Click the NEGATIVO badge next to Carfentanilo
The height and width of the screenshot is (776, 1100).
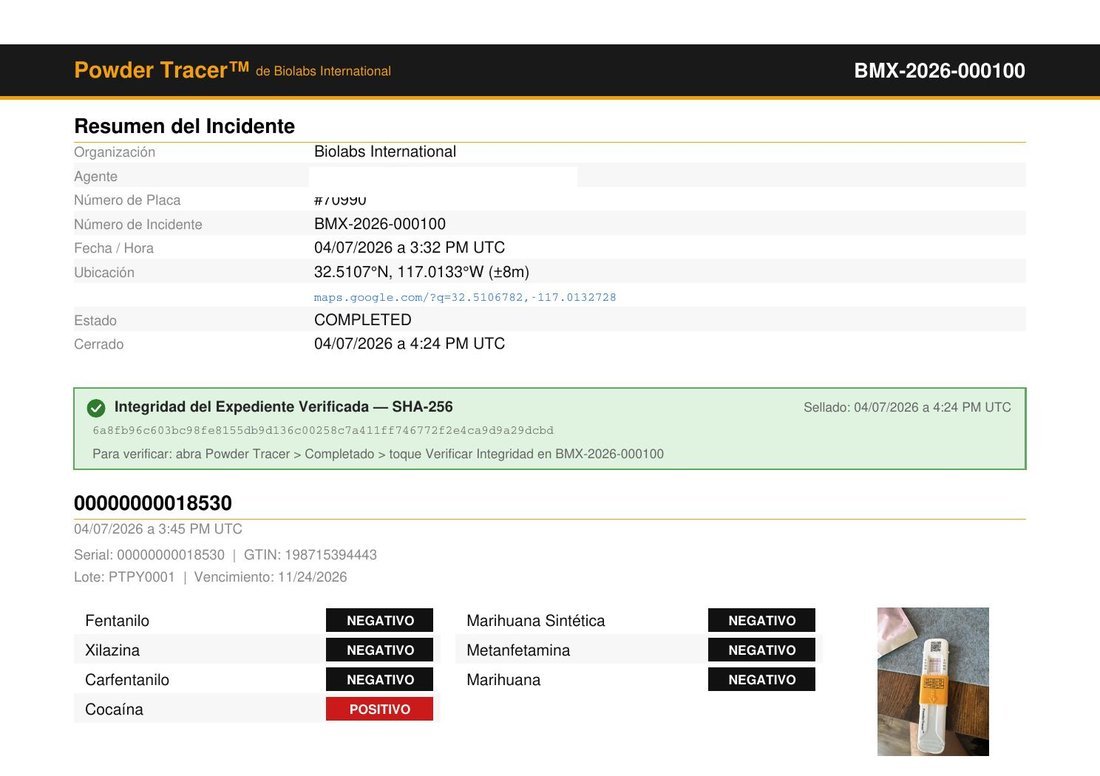click(x=380, y=679)
